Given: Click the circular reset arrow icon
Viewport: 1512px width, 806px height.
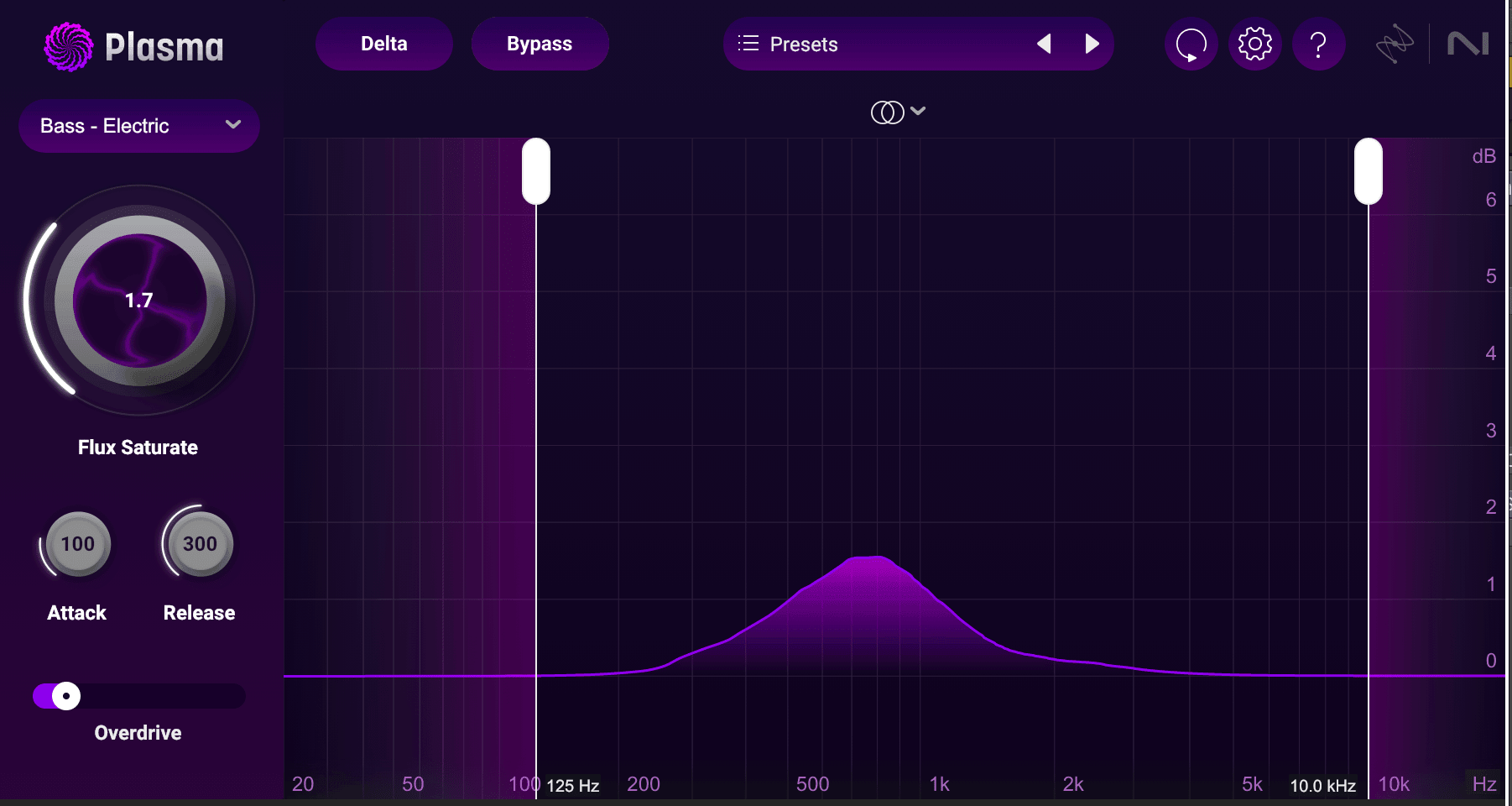Looking at the screenshot, I should click(1191, 44).
